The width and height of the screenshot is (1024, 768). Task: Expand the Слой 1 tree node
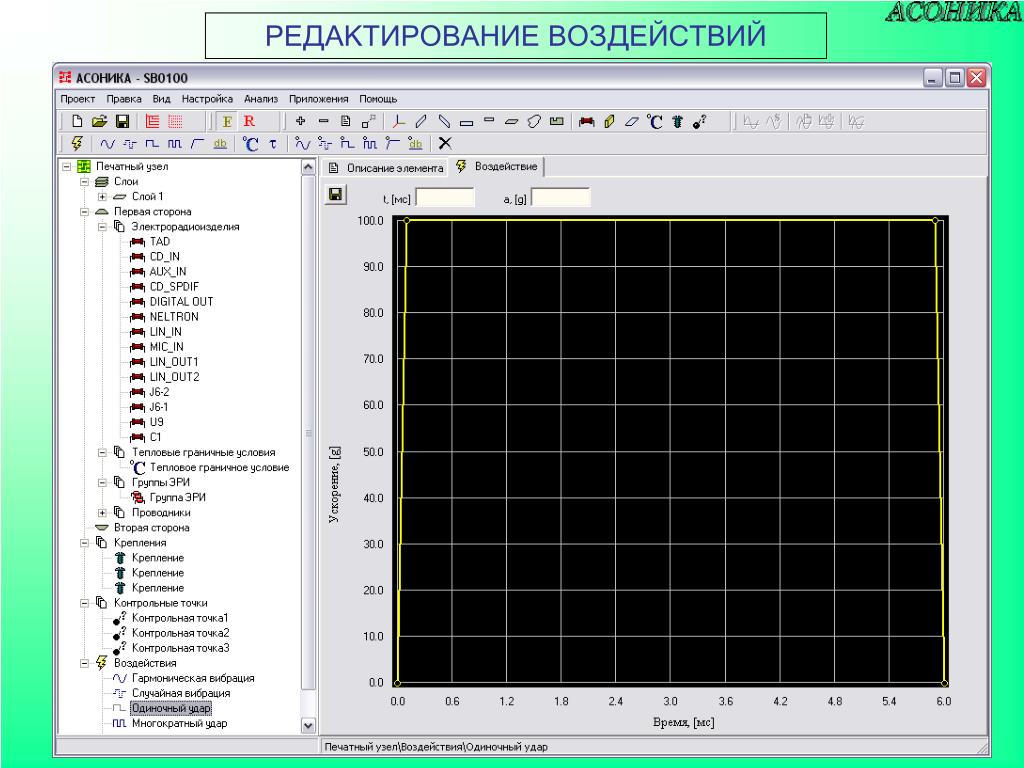[102, 197]
